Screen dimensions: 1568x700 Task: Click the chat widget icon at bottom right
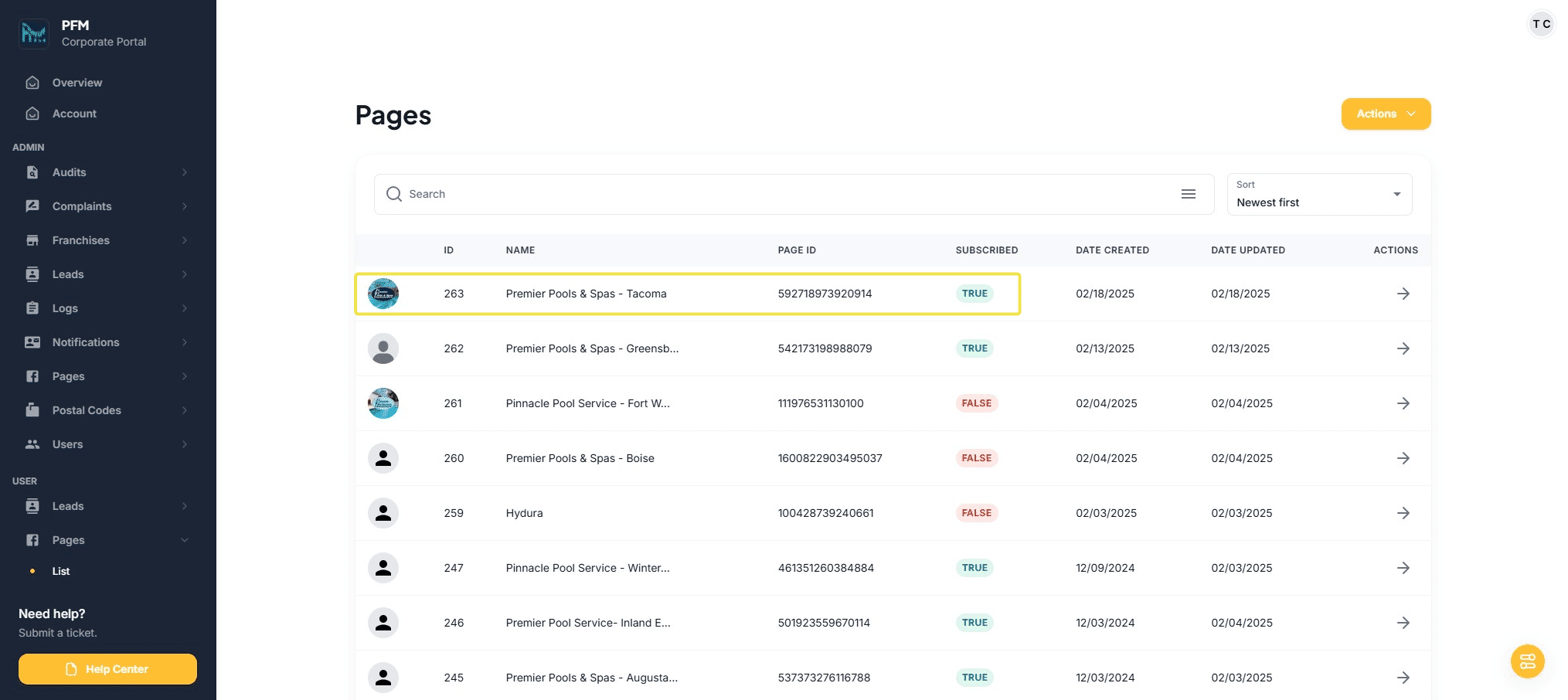click(x=1527, y=661)
